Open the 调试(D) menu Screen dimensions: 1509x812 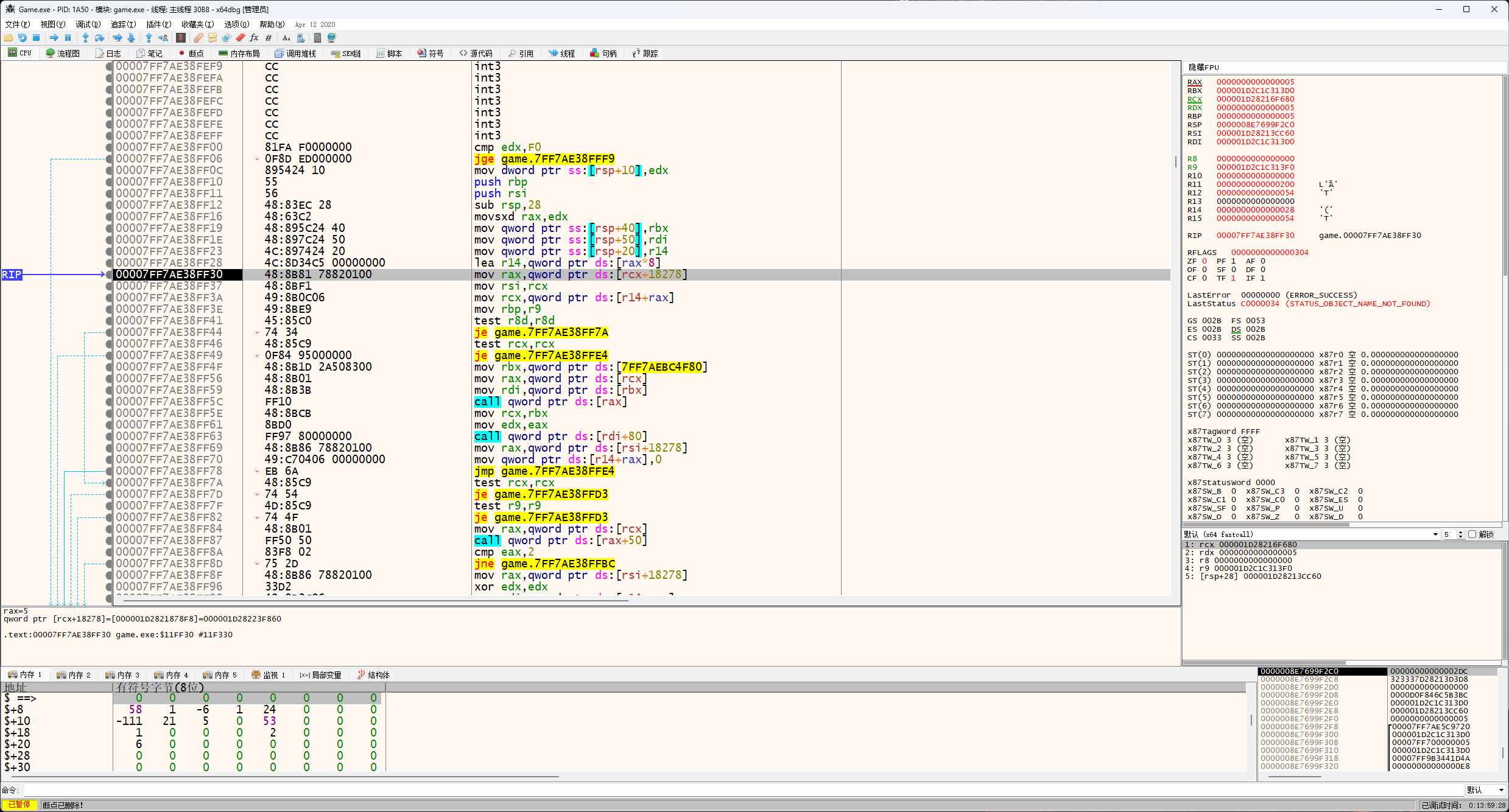click(x=88, y=24)
